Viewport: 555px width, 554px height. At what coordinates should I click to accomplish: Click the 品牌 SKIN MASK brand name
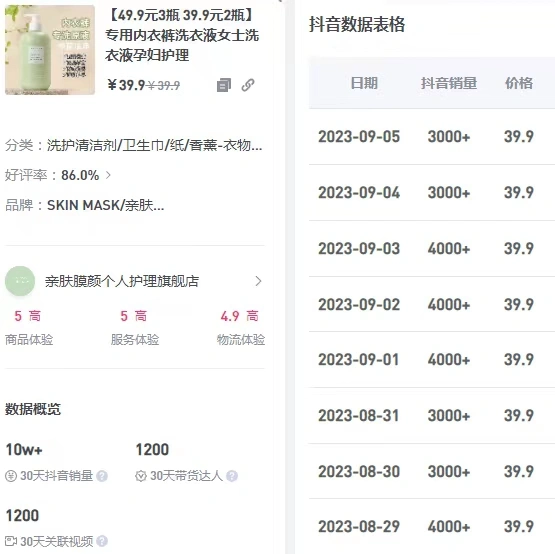tap(105, 205)
